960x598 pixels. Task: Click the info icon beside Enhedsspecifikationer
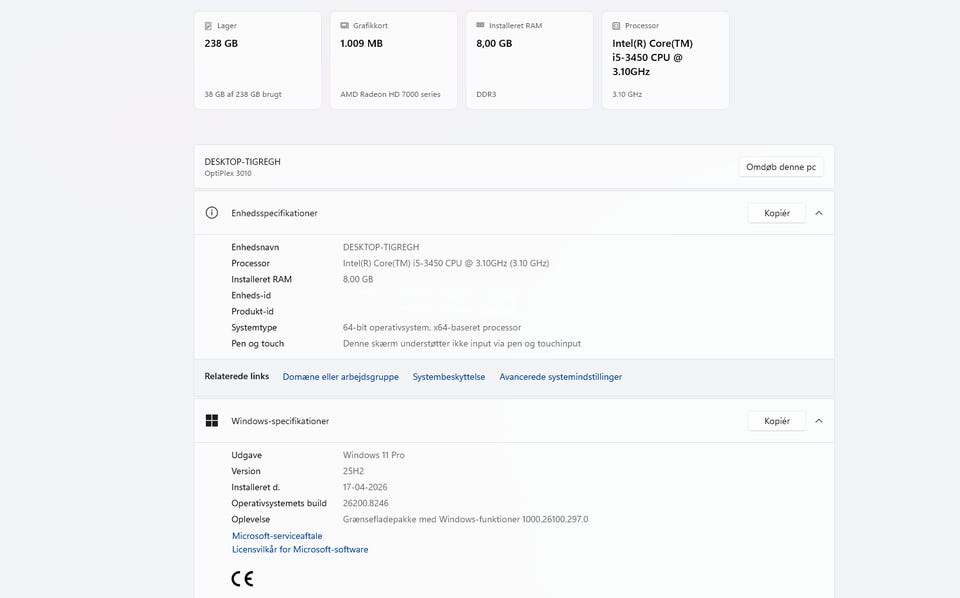click(x=212, y=213)
